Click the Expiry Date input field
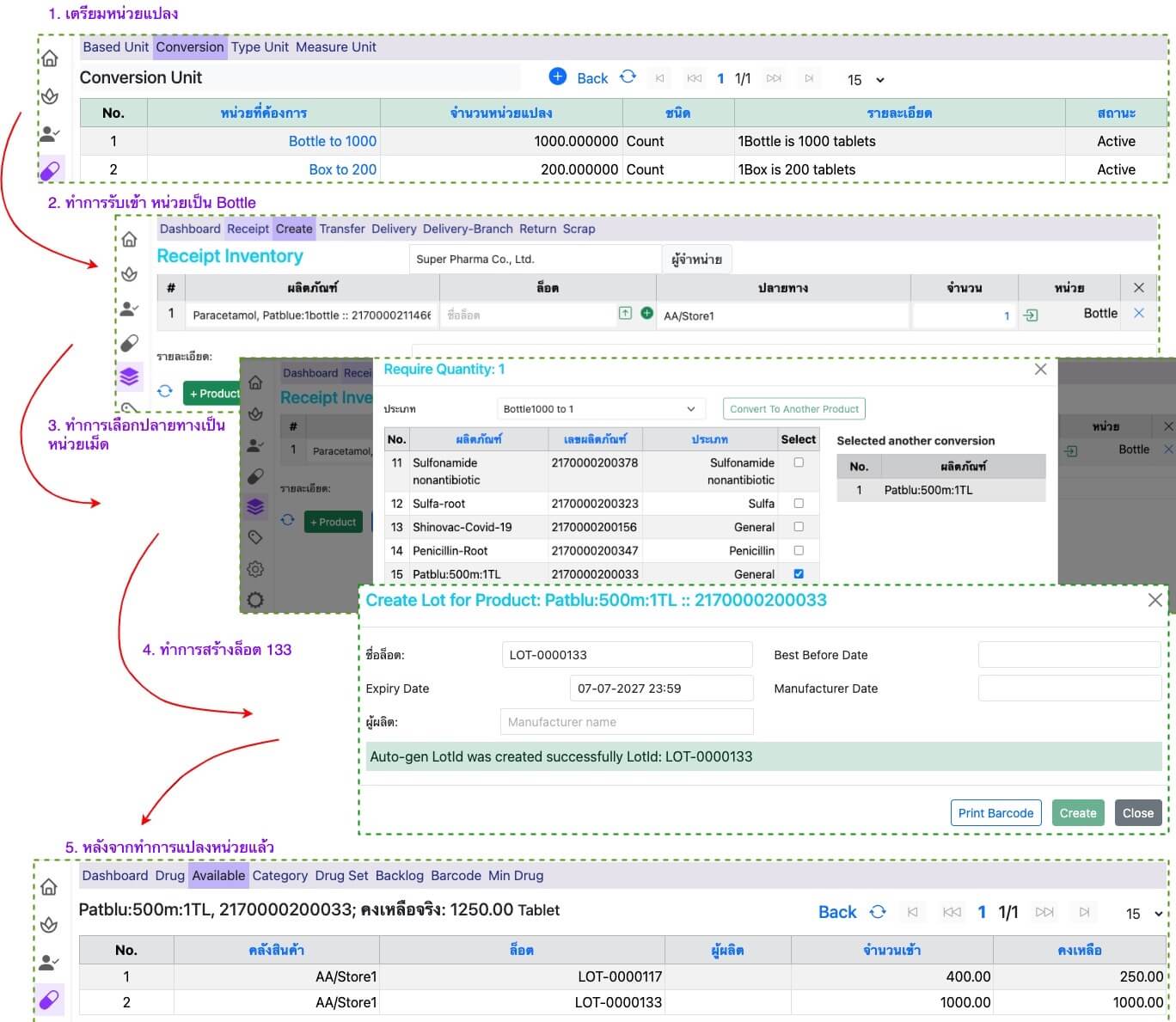 coord(660,688)
